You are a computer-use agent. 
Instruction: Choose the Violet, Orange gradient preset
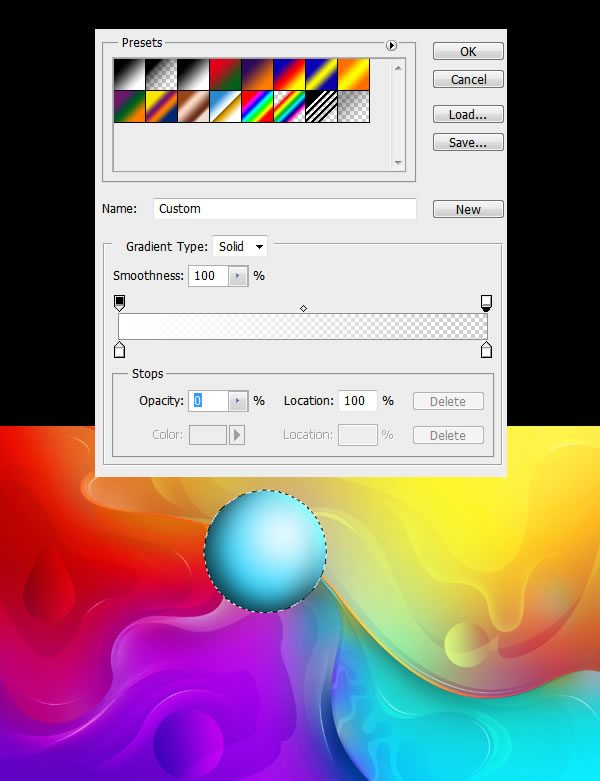point(257,74)
